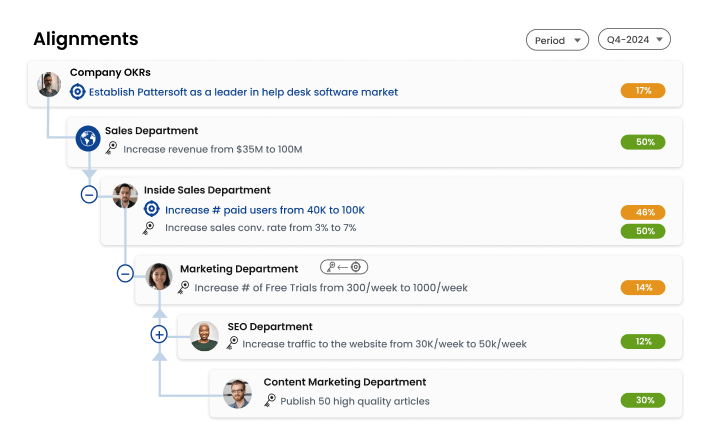Image resolution: width=710 pixels, height=445 pixels.
Task: Select the Content Marketing Department owner avatar
Action: click(237, 393)
